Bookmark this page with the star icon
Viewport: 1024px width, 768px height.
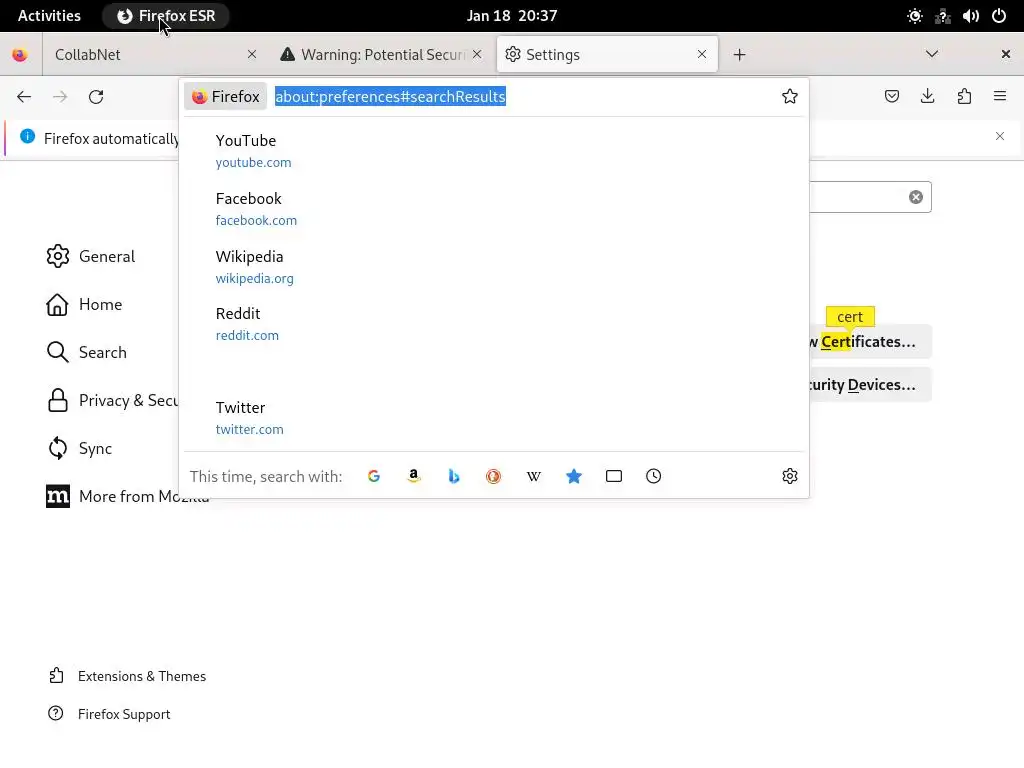pos(790,97)
